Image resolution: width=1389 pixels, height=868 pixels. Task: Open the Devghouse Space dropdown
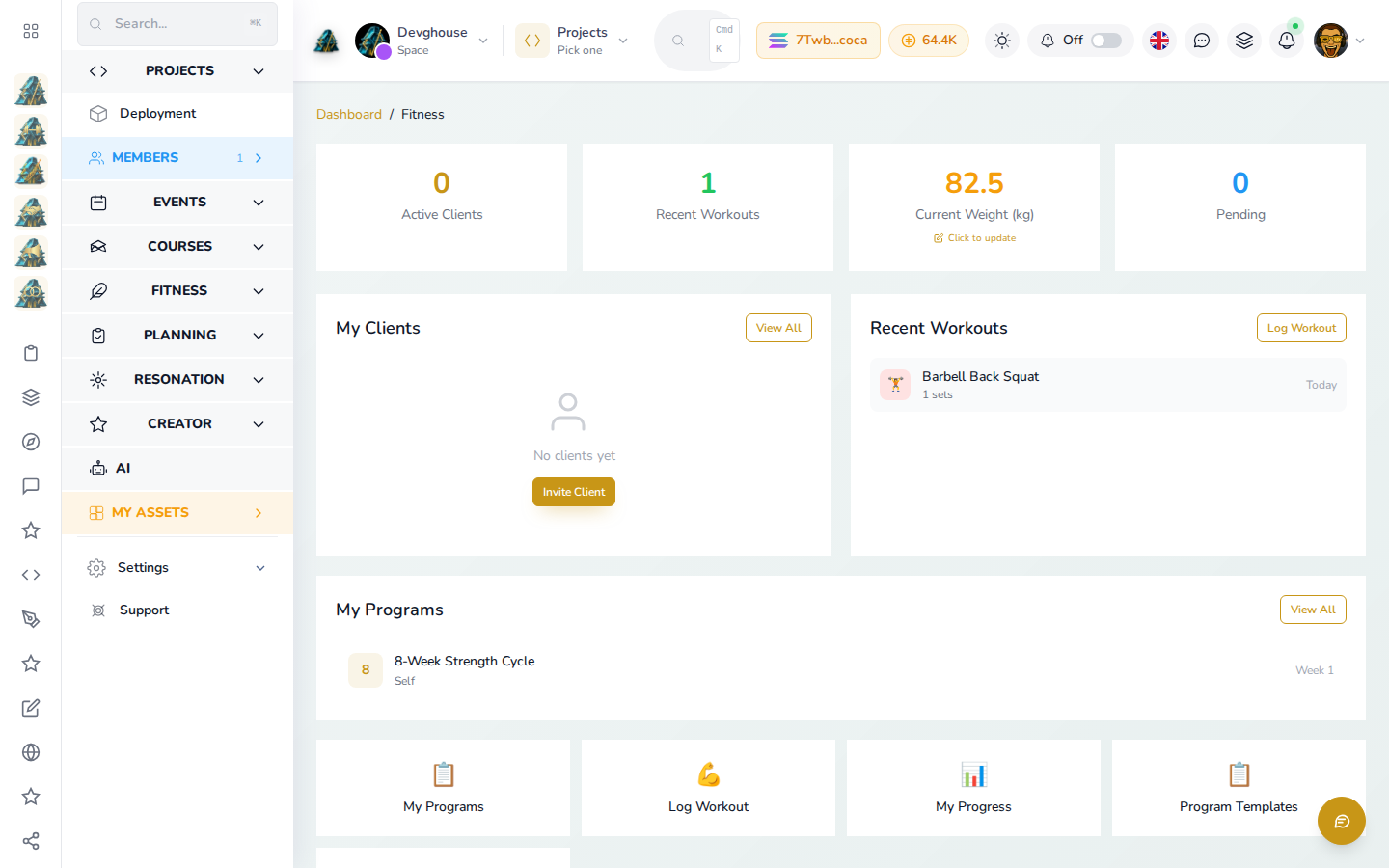click(x=422, y=41)
